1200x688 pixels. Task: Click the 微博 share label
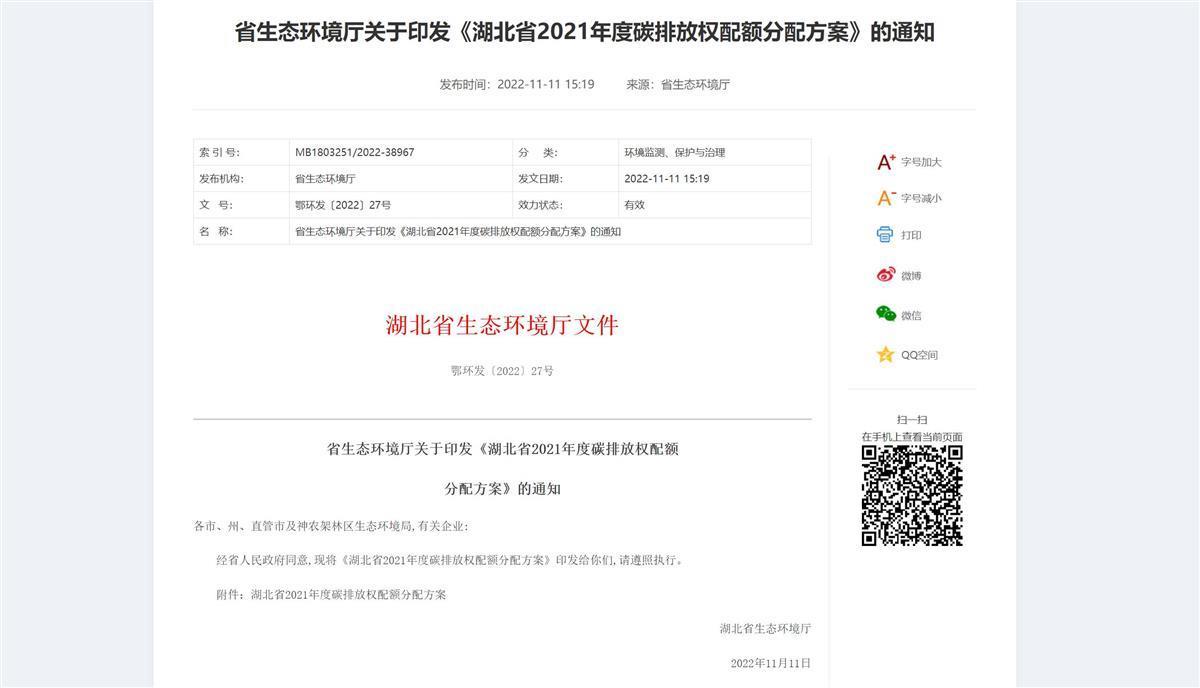[x=911, y=276]
